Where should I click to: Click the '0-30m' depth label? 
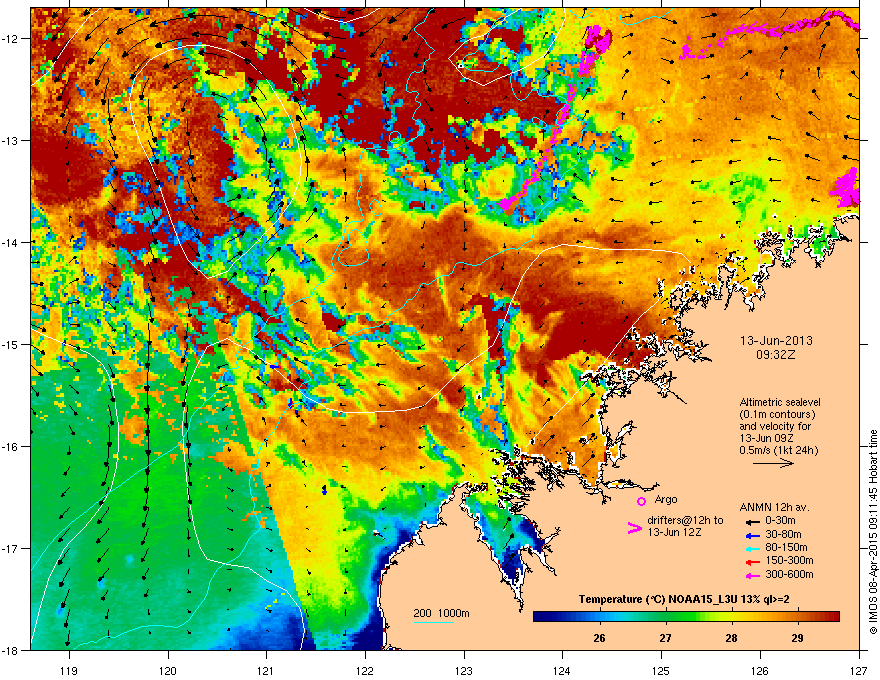coord(781,521)
